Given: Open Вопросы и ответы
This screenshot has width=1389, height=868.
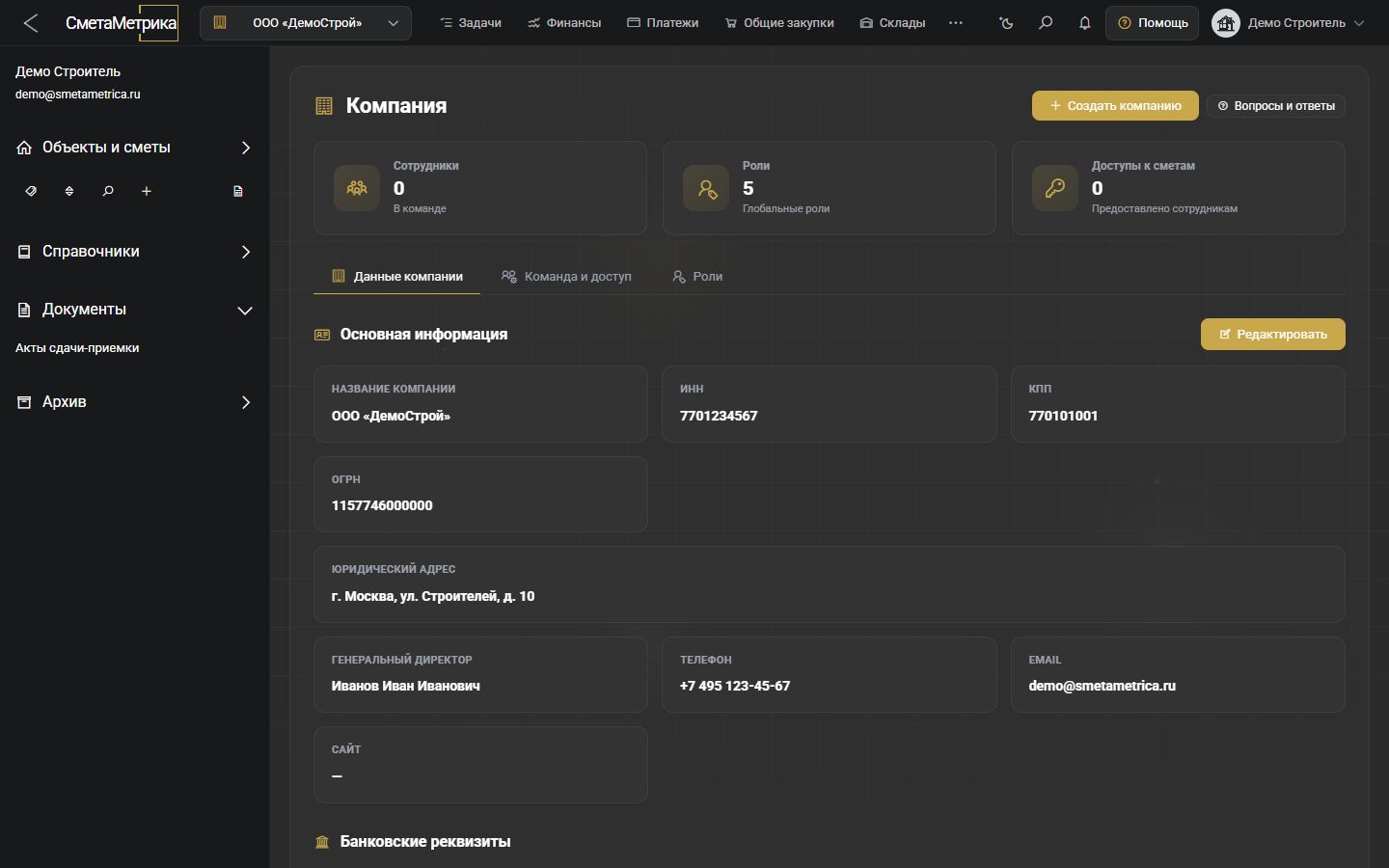Looking at the screenshot, I should (1276, 106).
